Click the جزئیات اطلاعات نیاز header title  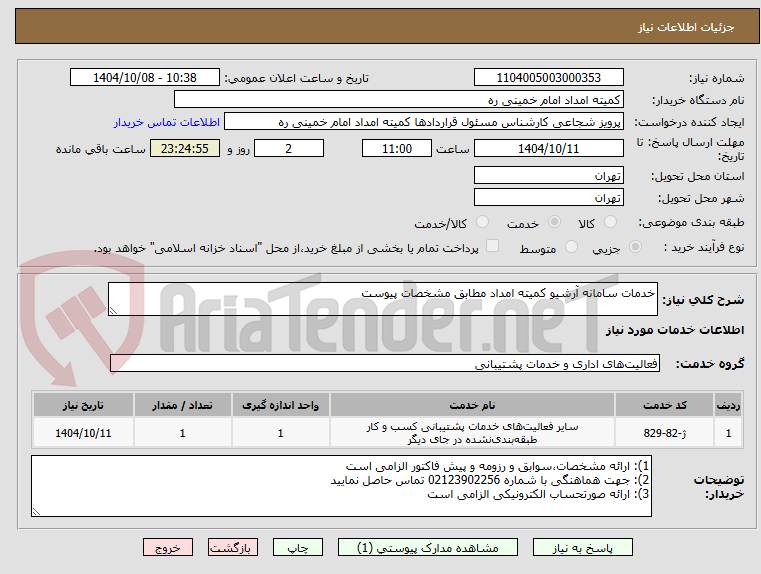point(686,27)
